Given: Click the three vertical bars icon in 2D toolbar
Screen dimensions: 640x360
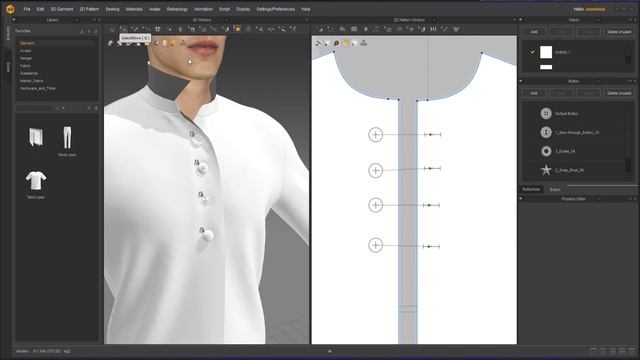Looking at the screenshot, I should click(x=433, y=29).
